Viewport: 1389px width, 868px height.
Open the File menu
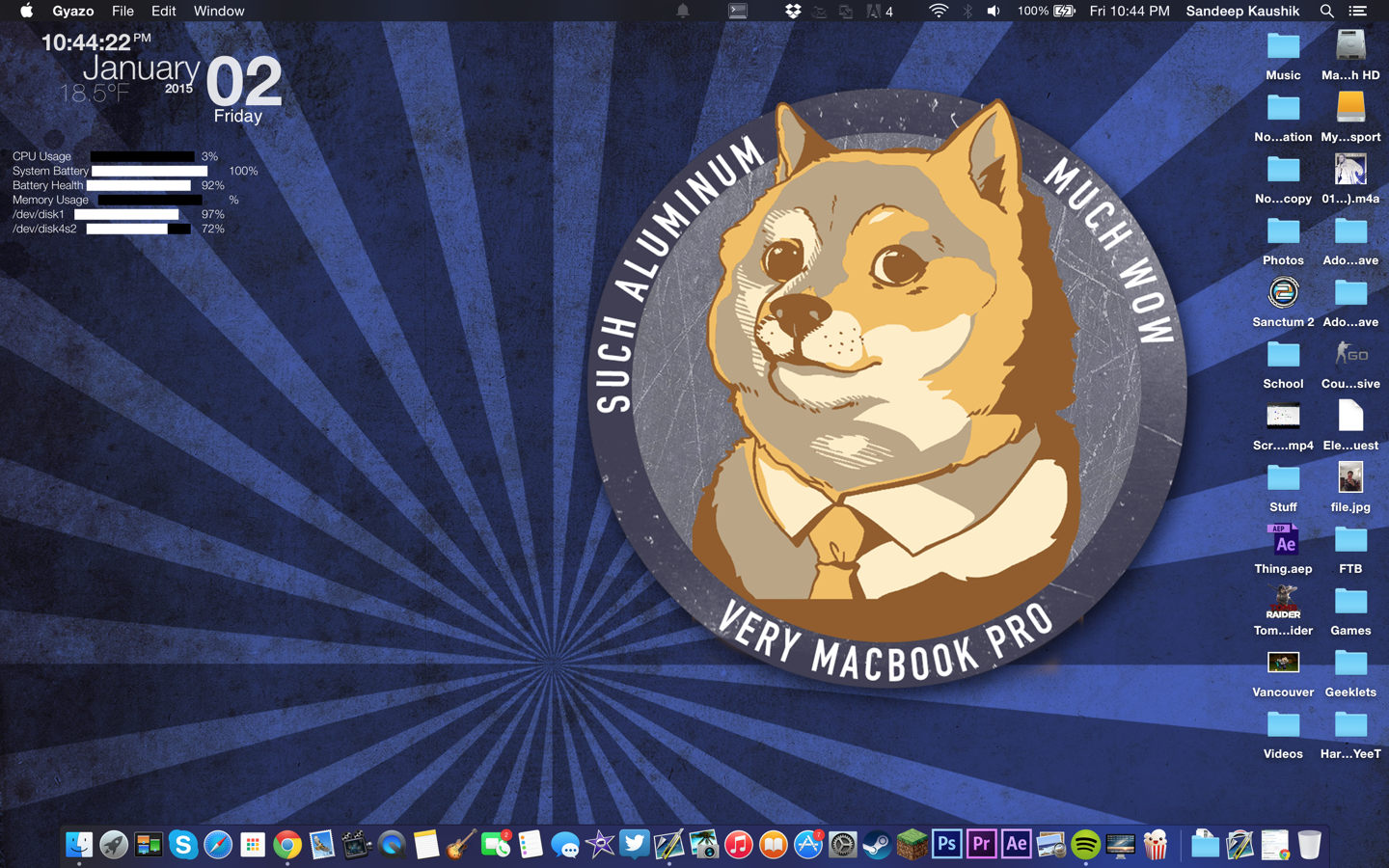click(123, 11)
